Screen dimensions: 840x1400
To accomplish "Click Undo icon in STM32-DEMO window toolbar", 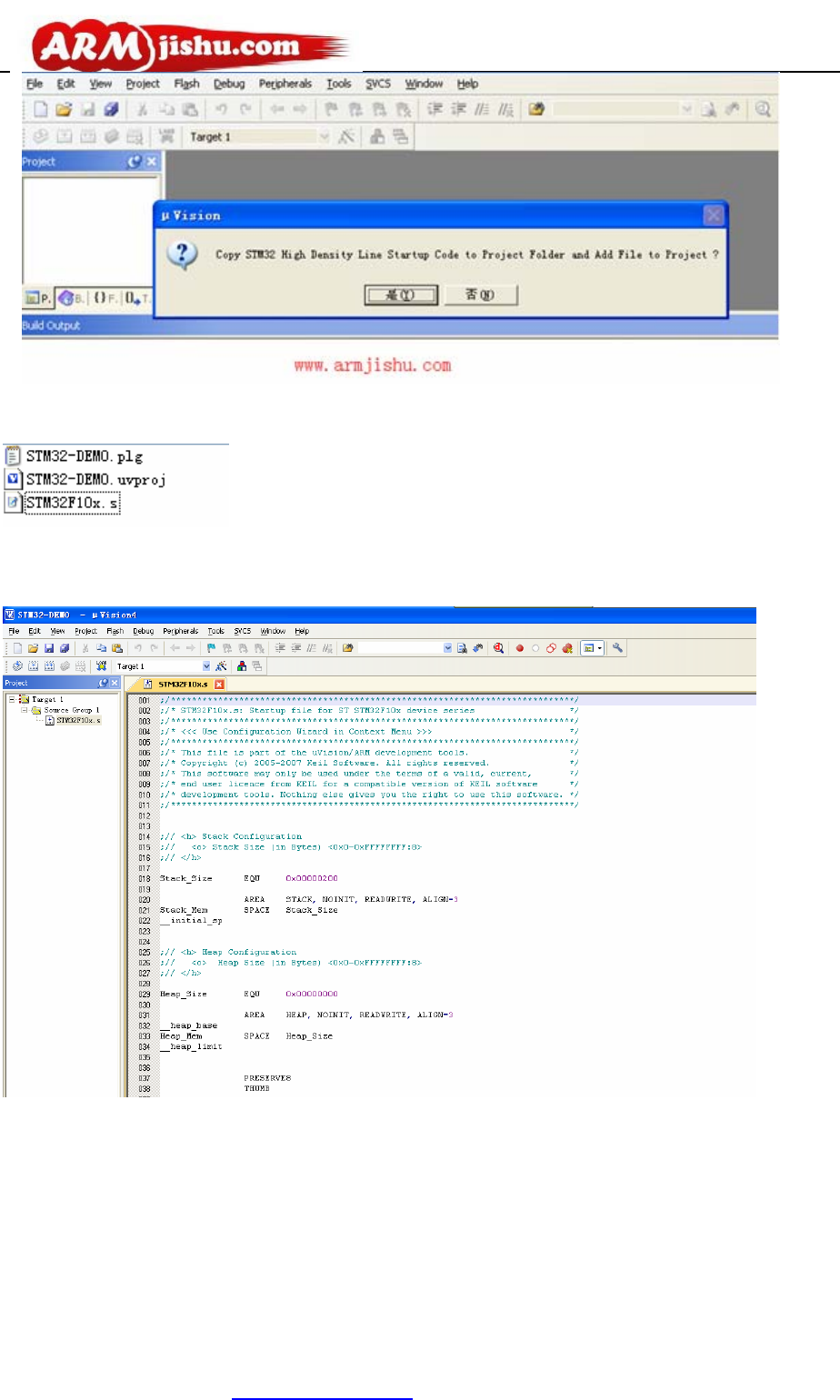I will (138, 648).
